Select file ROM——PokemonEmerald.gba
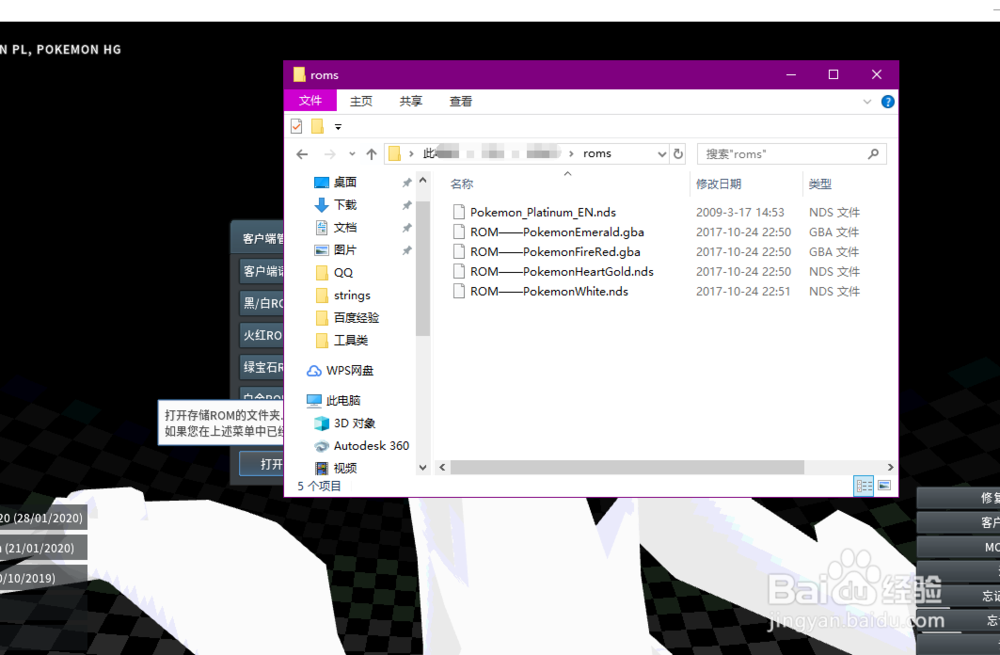Viewport: 1000px width, 655px height. click(557, 232)
